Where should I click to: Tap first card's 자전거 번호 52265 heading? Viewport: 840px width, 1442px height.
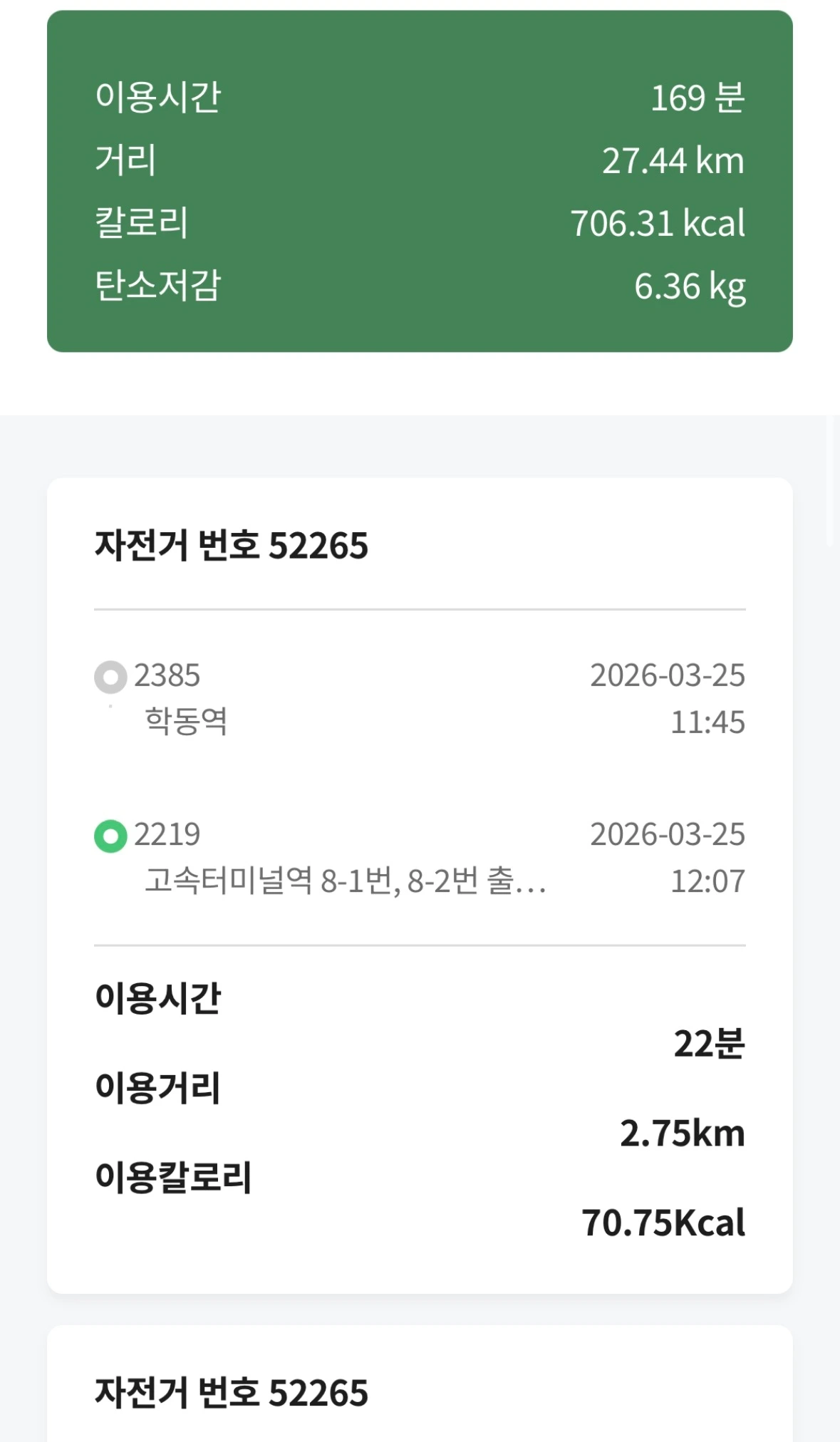[x=232, y=546]
